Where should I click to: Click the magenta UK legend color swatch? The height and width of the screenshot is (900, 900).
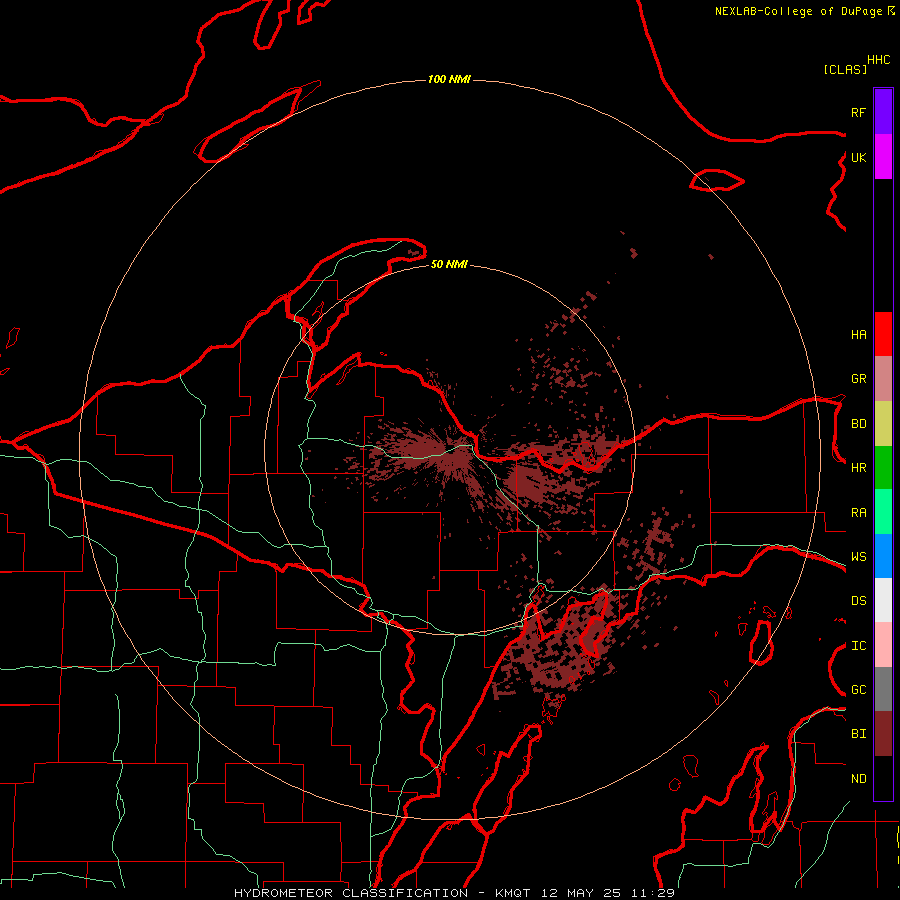(x=883, y=156)
